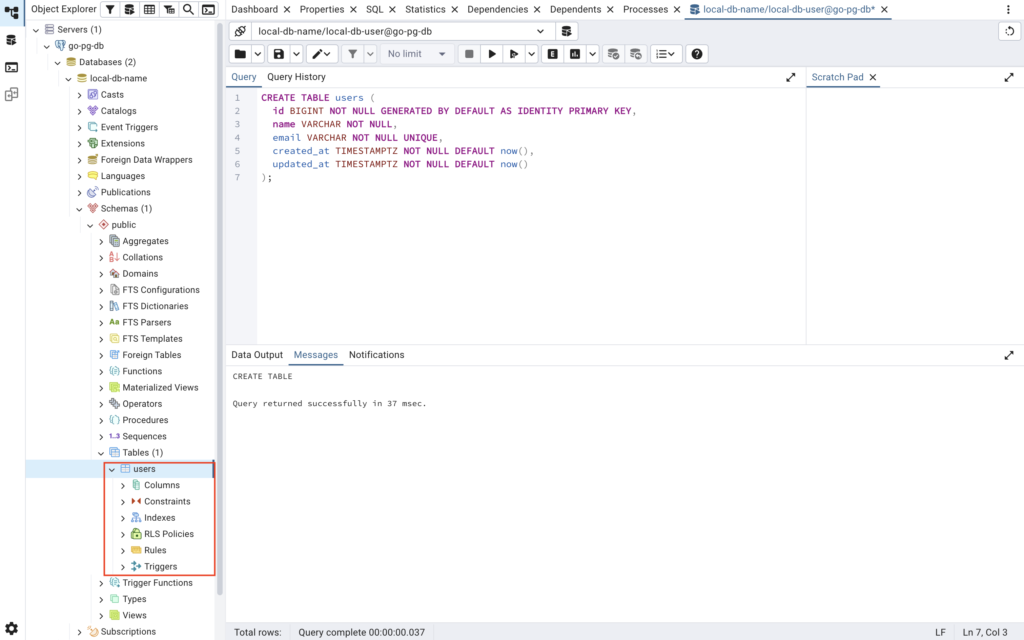Switch to the Data Output tab

[x=257, y=355]
